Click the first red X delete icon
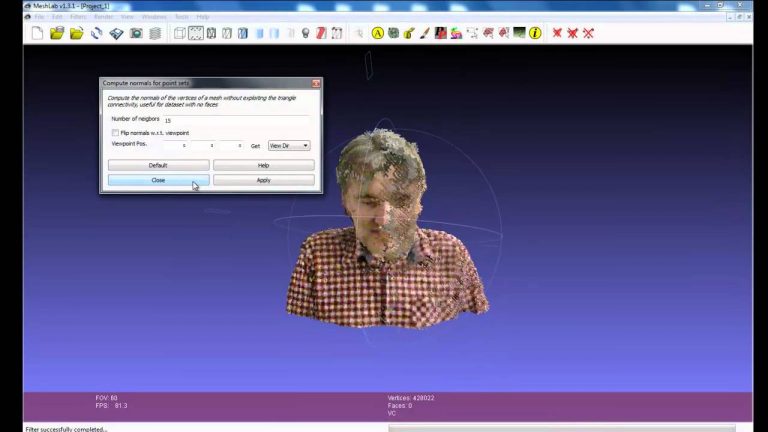 point(557,33)
